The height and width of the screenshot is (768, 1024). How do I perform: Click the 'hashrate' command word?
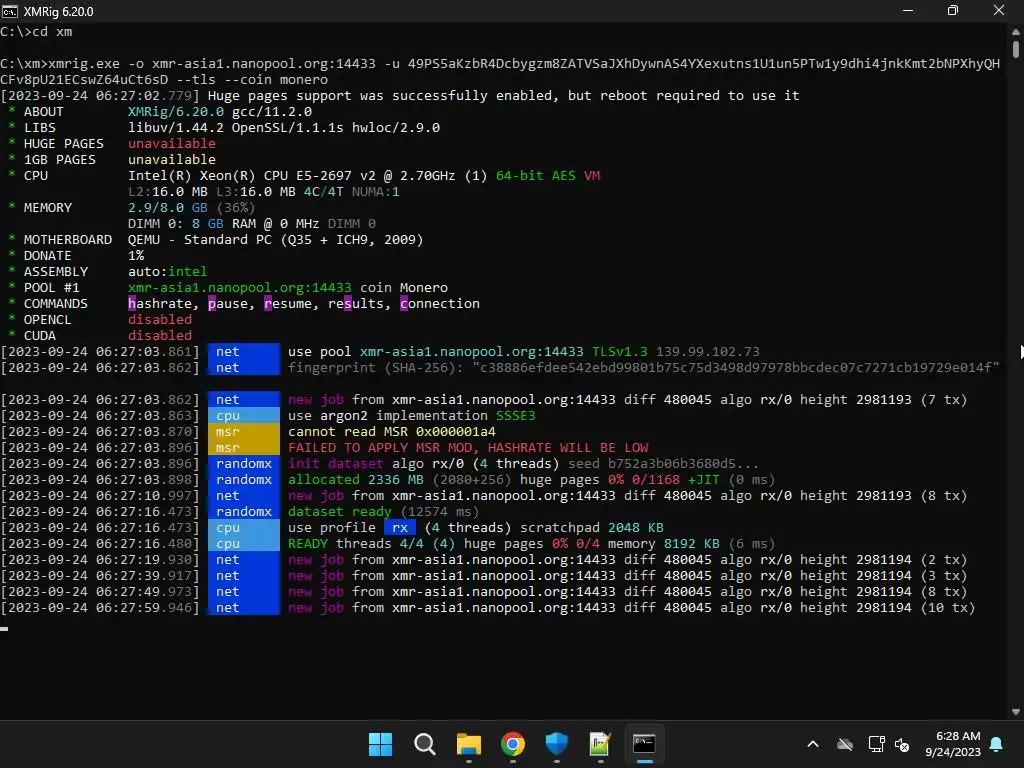pos(160,304)
